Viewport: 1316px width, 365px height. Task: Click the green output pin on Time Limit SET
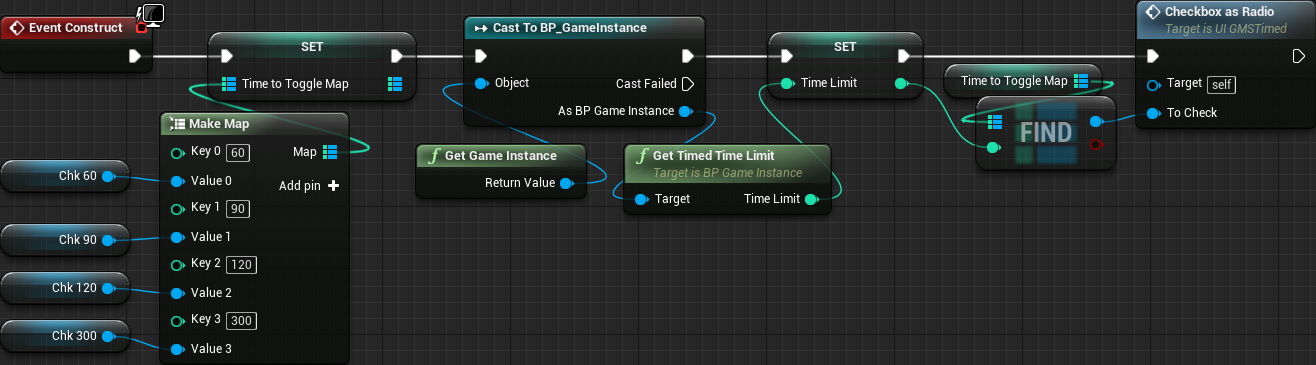(901, 84)
